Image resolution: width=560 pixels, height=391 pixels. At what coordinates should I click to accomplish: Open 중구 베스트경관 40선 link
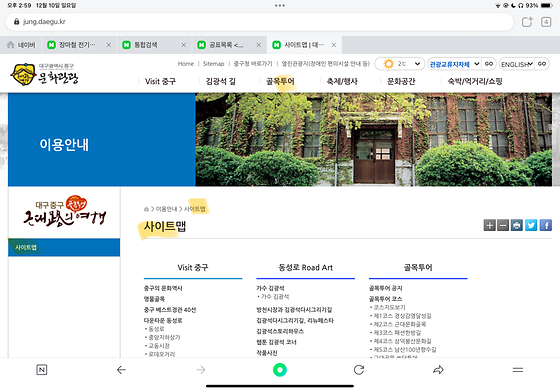(x=170, y=310)
